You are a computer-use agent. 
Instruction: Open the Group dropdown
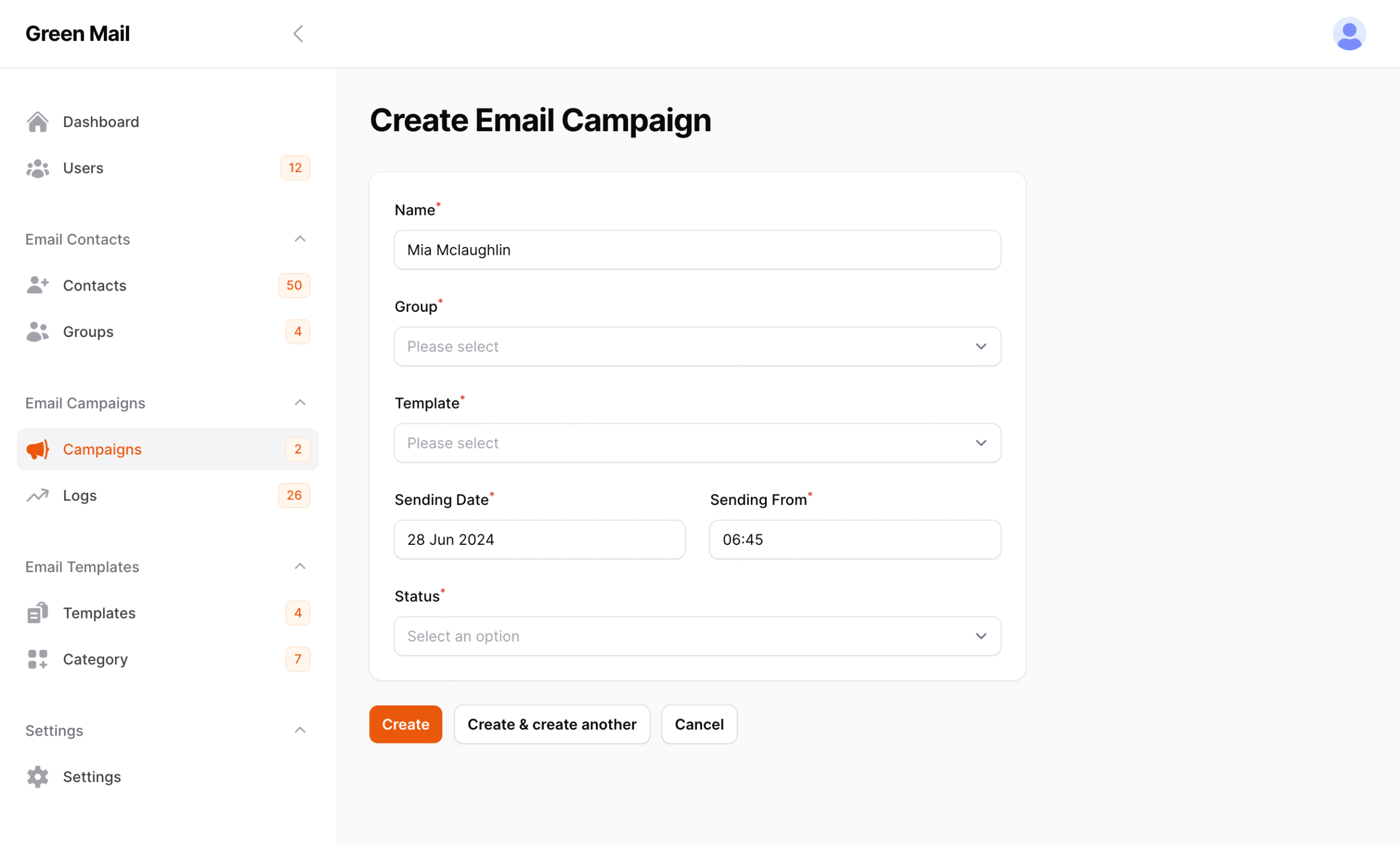[x=697, y=346]
